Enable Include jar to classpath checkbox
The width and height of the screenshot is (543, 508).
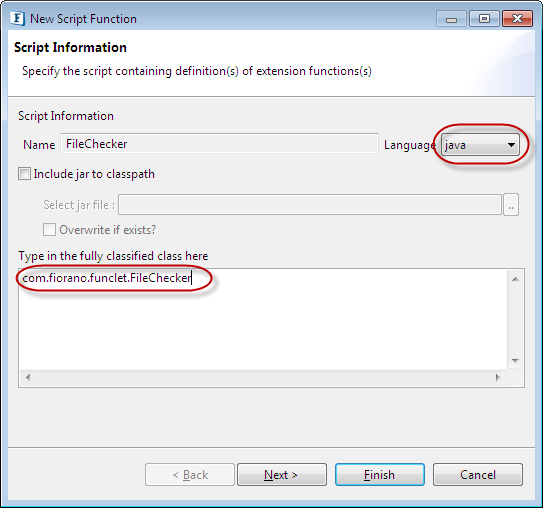tap(25, 173)
